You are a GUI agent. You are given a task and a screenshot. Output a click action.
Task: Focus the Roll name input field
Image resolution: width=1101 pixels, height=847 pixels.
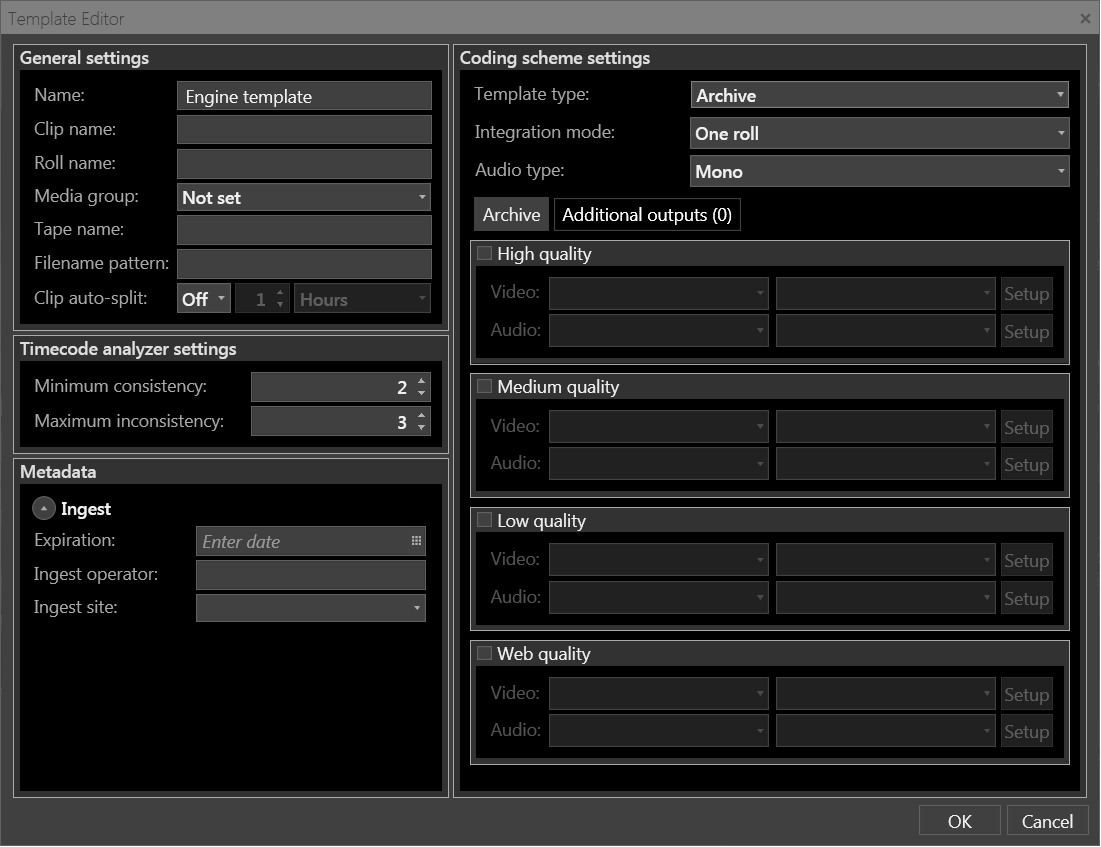(304, 163)
